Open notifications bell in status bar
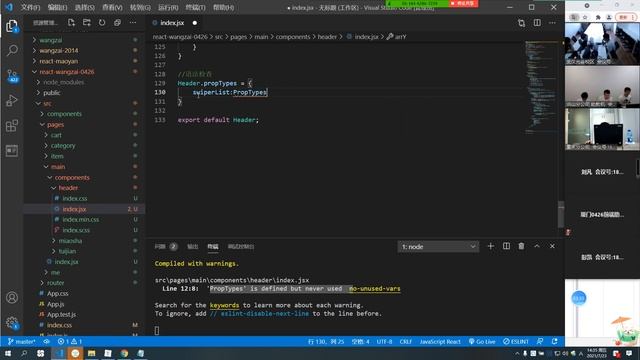Image resolution: width=640 pixels, height=360 pixels. 555,341
